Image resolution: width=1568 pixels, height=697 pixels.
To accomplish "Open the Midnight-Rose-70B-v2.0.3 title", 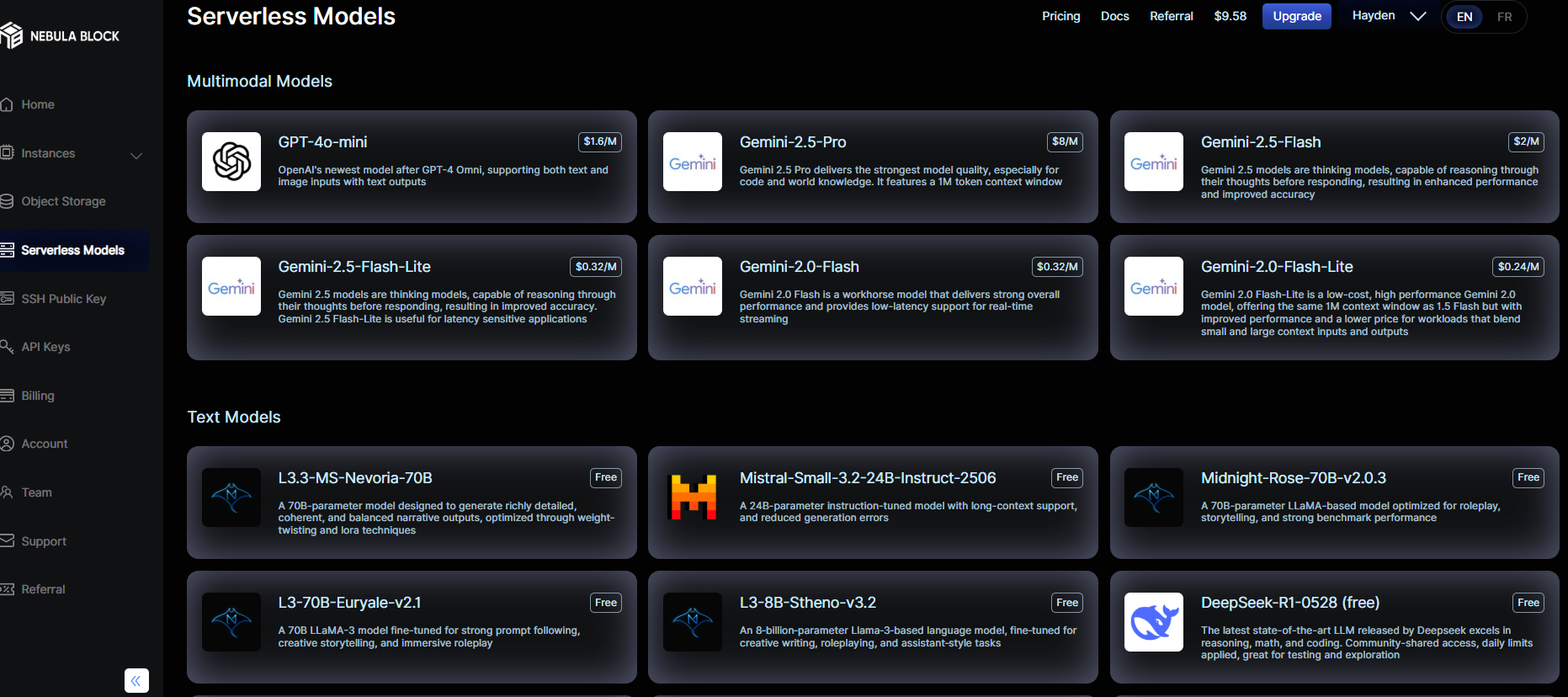I will 1294,478.
